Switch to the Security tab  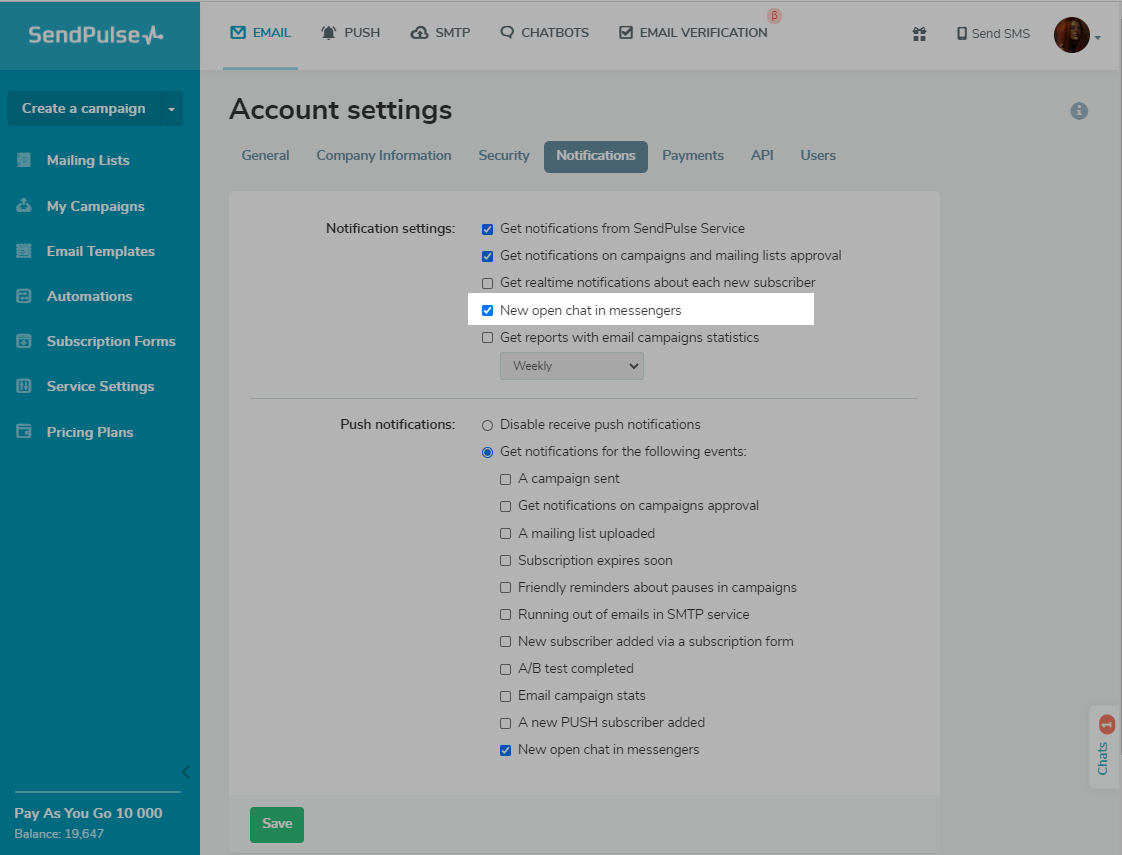pyautogui.click(x=504, y=156)
